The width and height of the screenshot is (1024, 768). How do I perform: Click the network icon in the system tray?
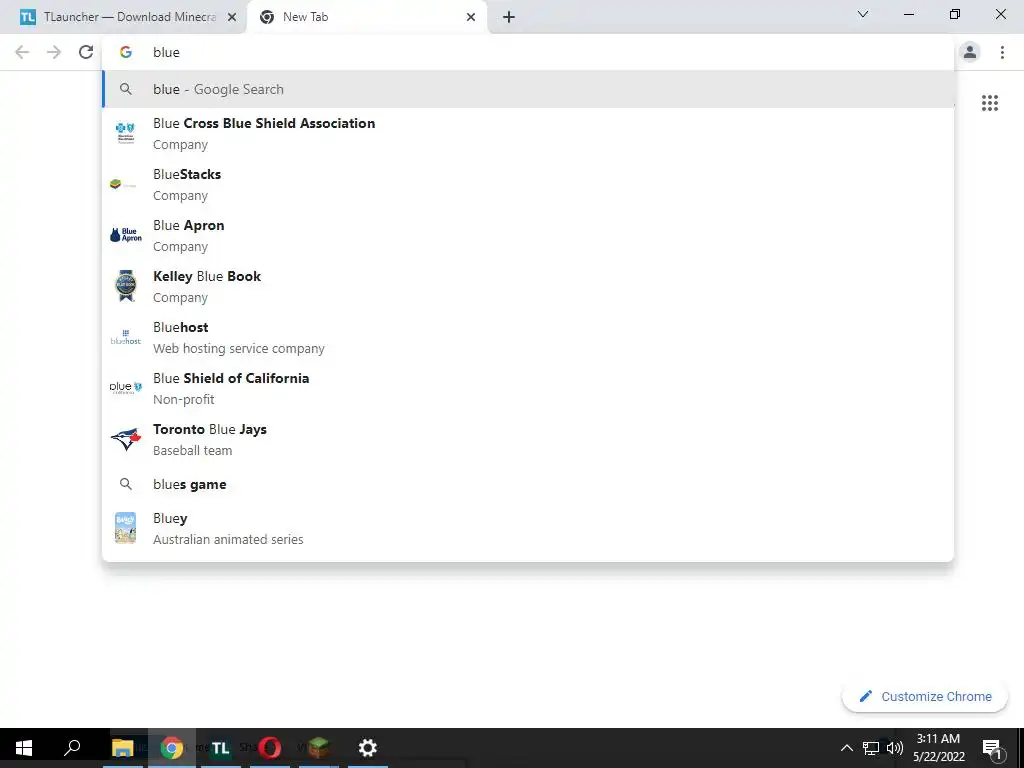[871, 748]
